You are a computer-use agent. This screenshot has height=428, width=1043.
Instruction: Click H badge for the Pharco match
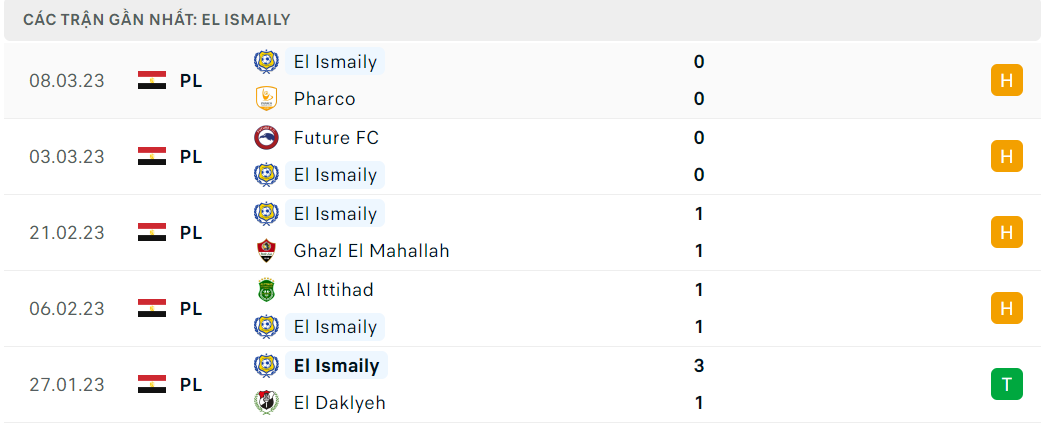click(1006, 81)
